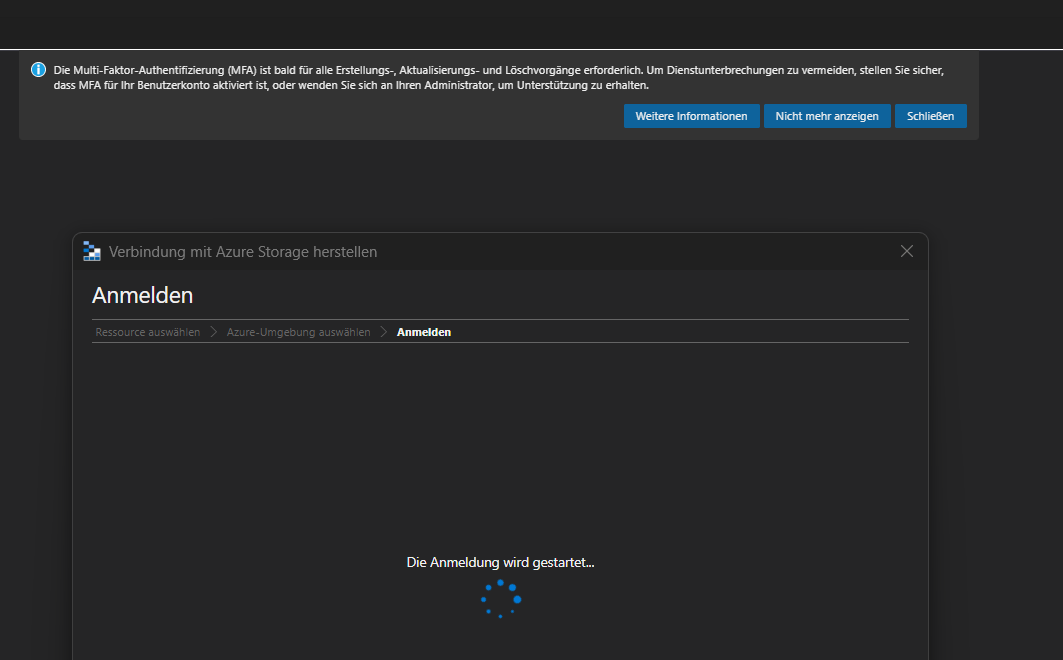The height and width of the screenshot is (660, 1063).
Task: Click the Anmelden breadcrumb step
Action: [x=424, y=332]
